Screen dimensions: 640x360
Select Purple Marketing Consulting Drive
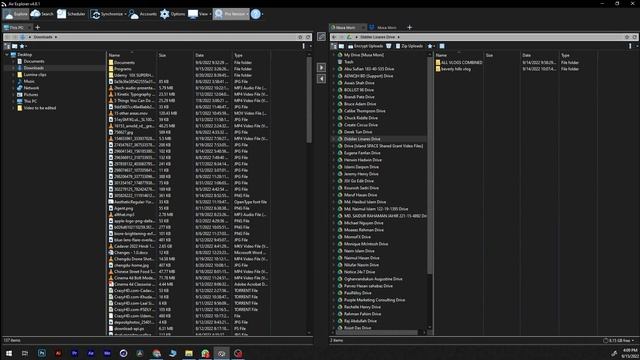[374, 300]
